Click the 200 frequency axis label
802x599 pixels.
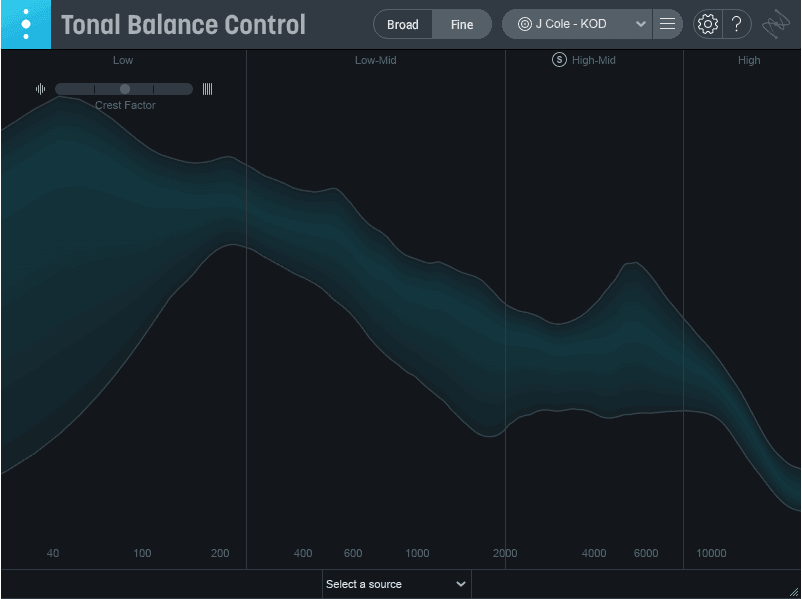click(x=220, y=553)
